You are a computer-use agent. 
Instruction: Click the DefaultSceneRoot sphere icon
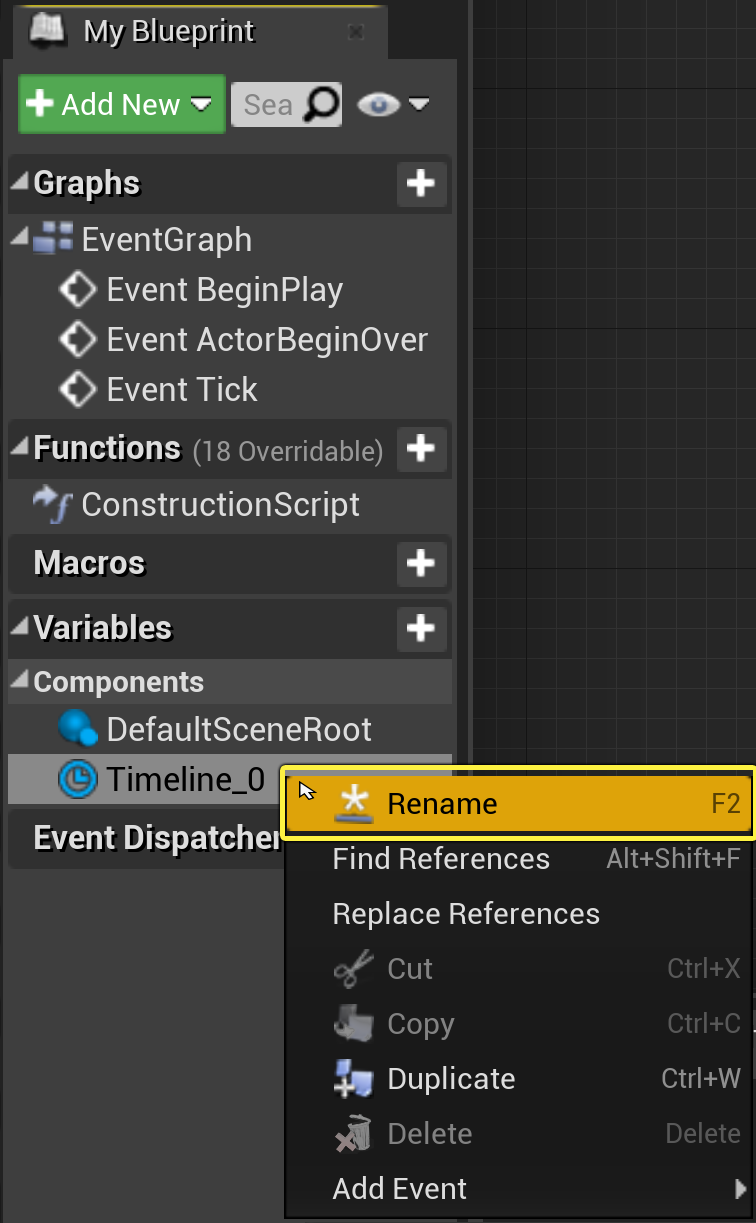click(x=78, y=729)
